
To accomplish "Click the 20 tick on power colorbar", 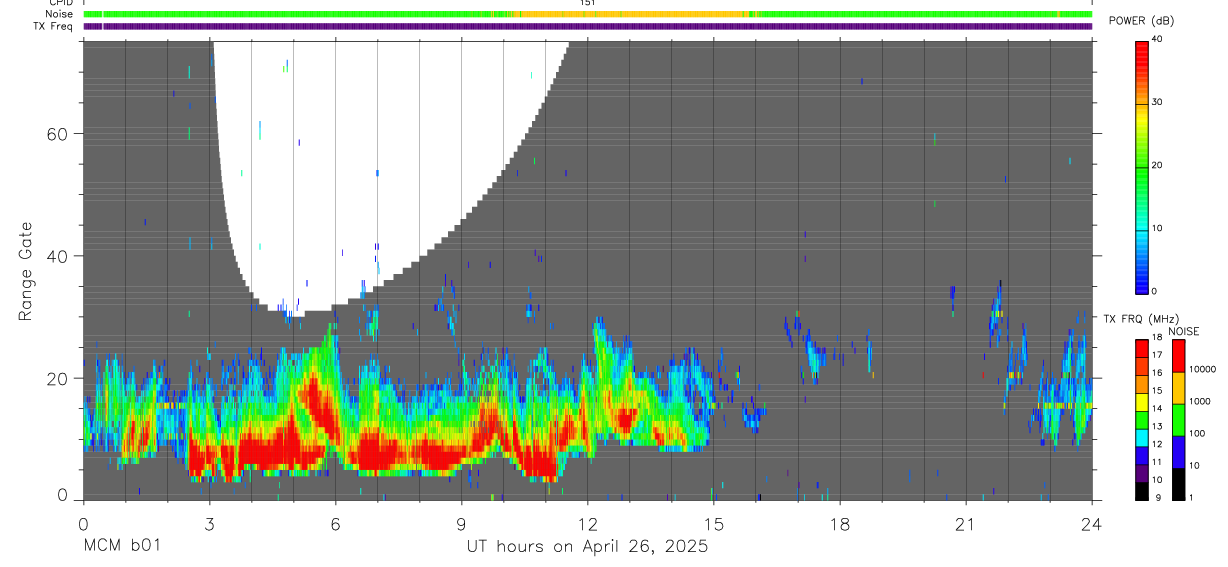I will [x=1155, y=165].
